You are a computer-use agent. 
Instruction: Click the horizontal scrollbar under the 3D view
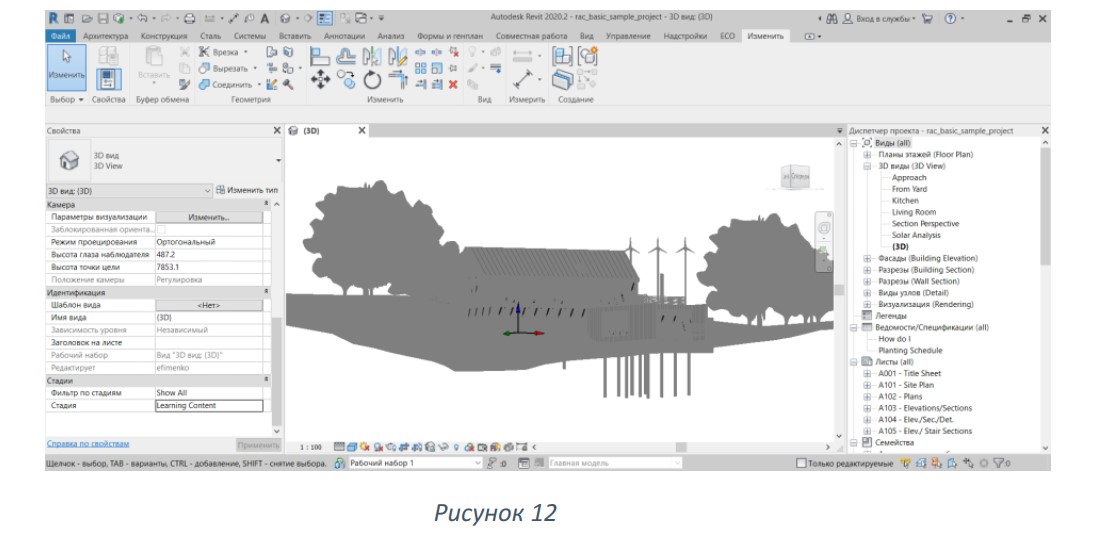(x=680, y=447)
